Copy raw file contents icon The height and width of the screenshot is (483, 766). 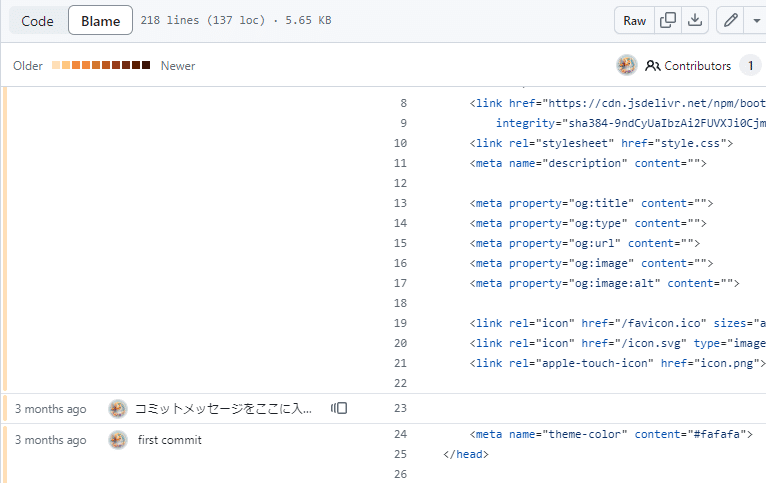(x=668, y=21)
